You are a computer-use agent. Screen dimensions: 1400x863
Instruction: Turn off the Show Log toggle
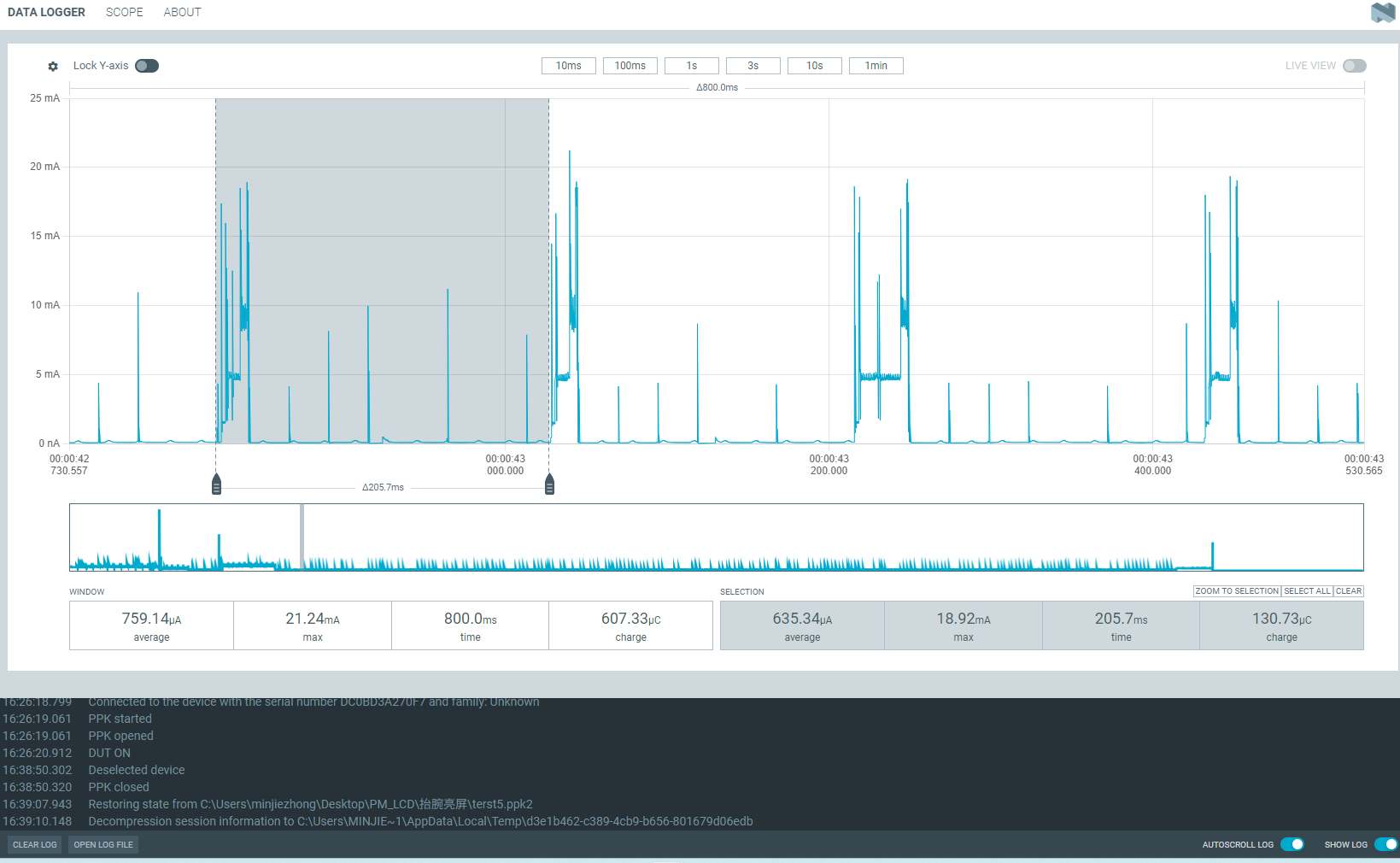pos(1385,844)
